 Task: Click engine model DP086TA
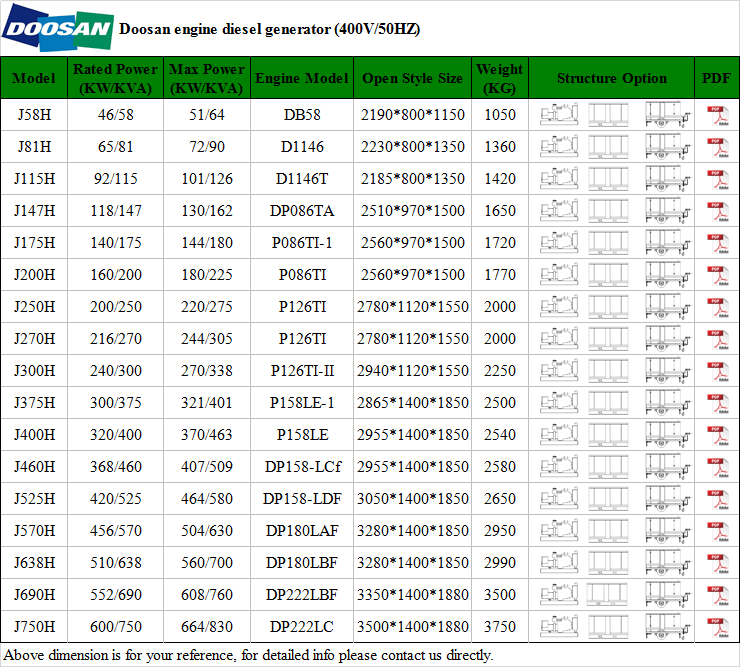[x=302, y=211]
